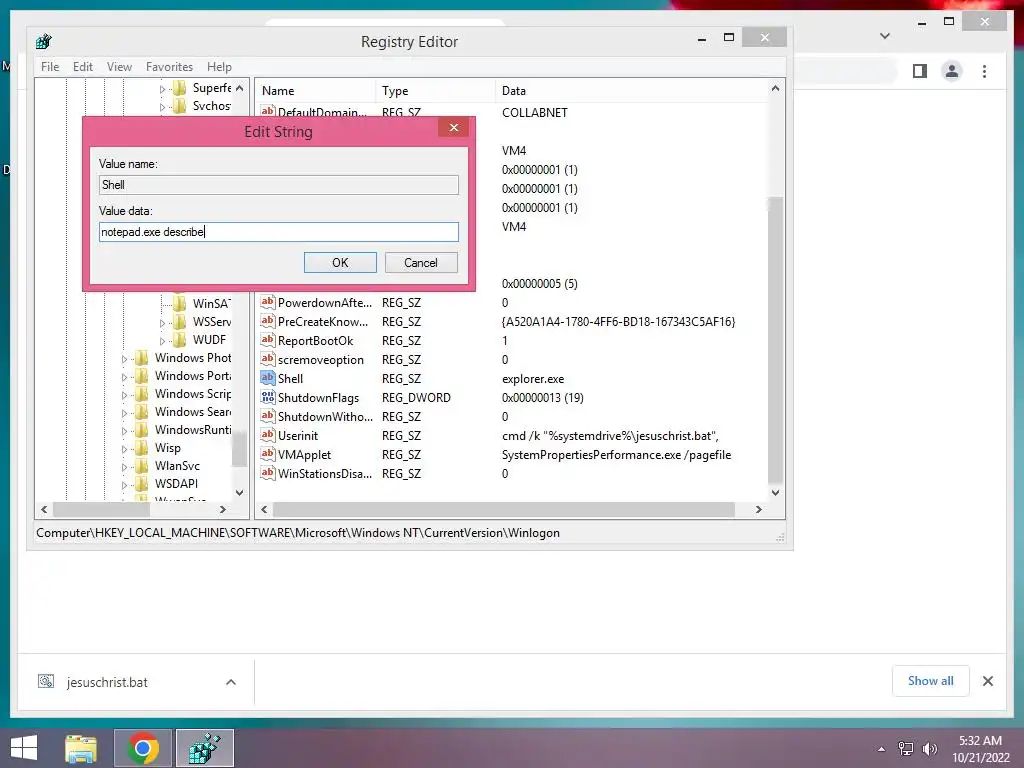Click the WlanSvc folder icon
Screen dimensions: 1024x768
tap(141, 466)
